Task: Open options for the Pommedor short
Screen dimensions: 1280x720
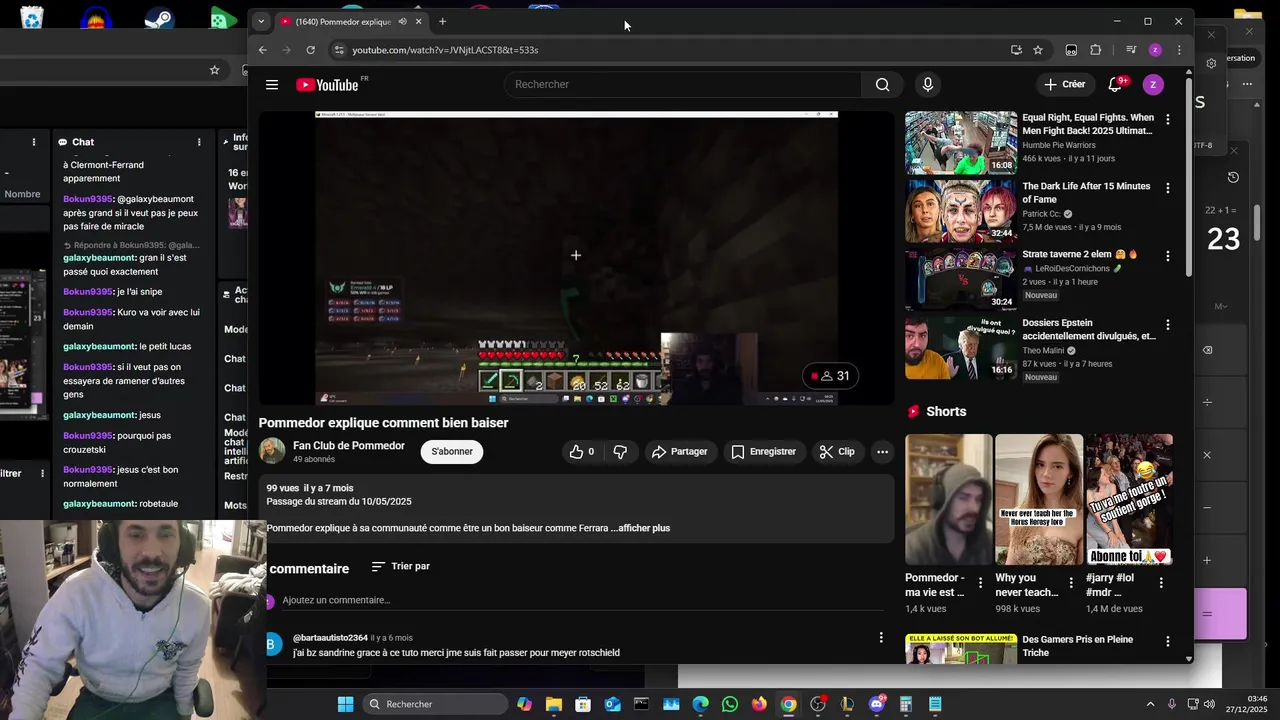Action: [980, 582]
